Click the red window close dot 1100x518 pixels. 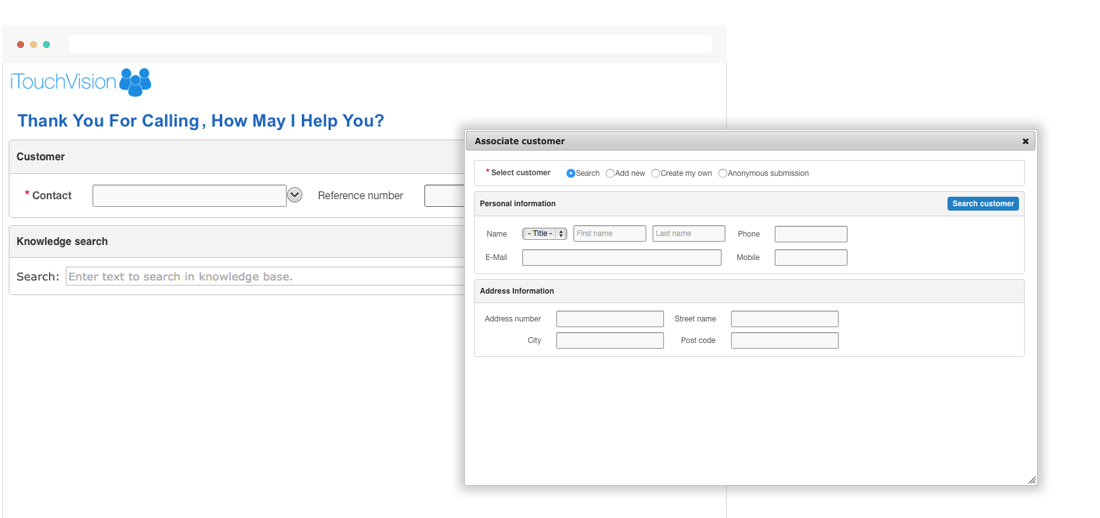(x=20, y=44)
